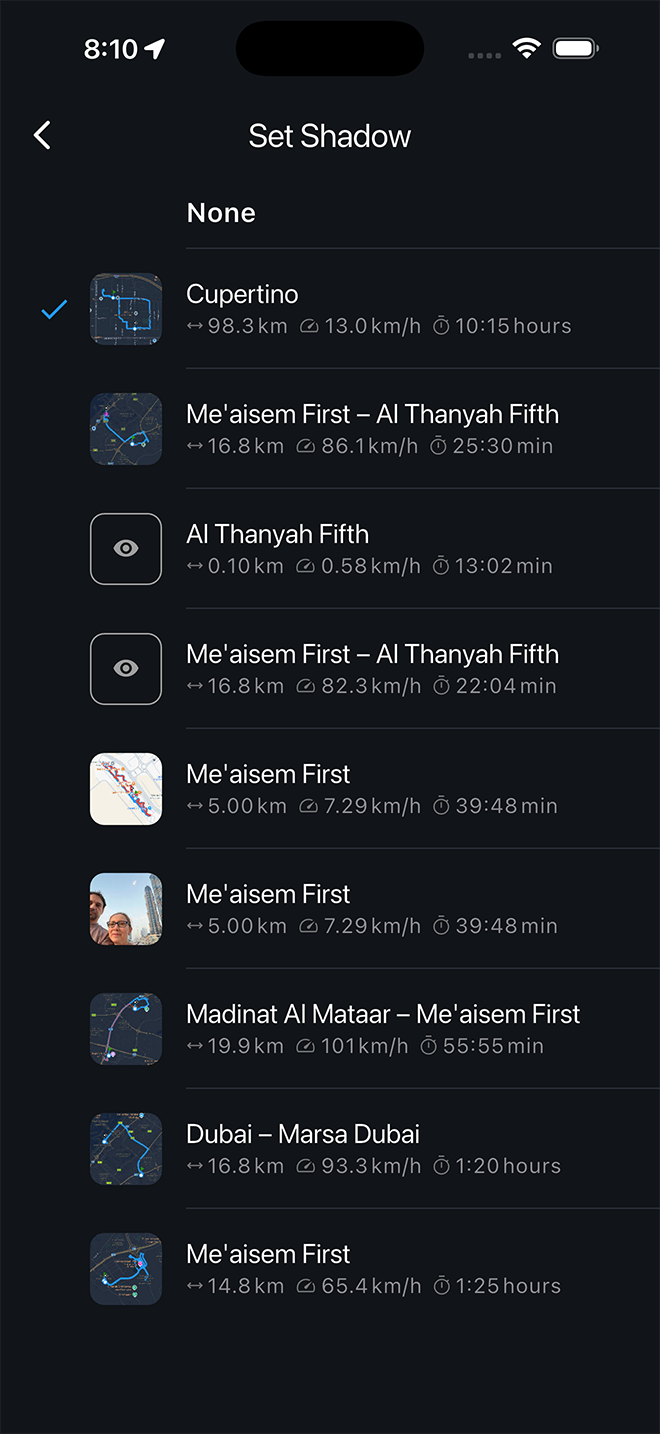The height and width of the screenshot is (1434, 660).
Task: Tap the Cupertino 13.0 km/h speedometer icon
Action: pyautogui.click(x=309, y=327)
